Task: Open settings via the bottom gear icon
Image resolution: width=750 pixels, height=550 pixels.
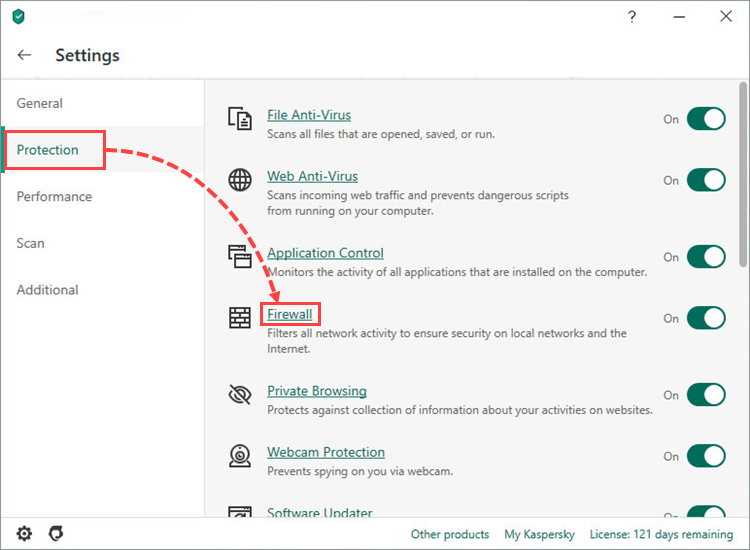Action: (x=24, y=533)
